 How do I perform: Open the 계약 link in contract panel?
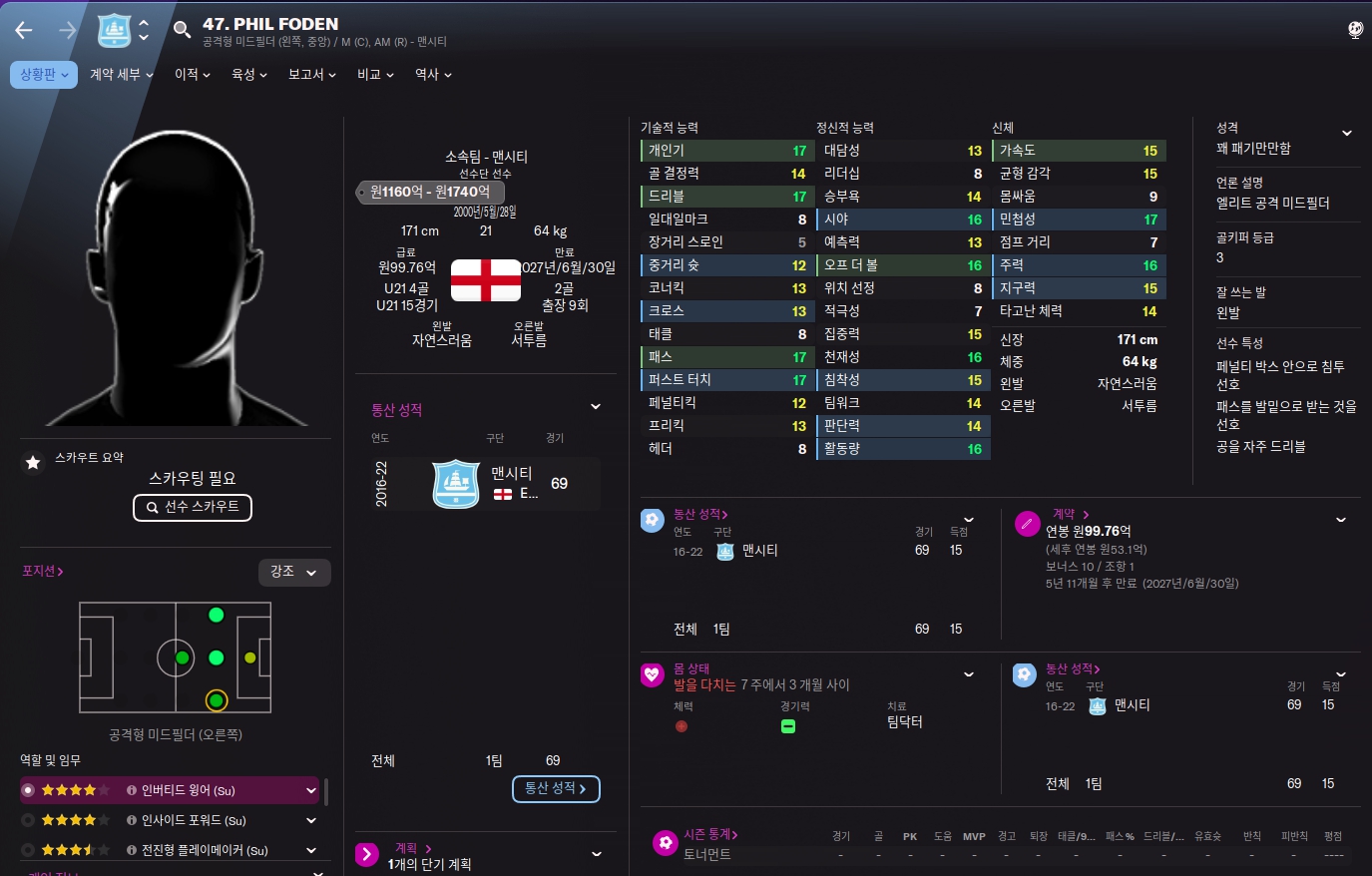pos(1071,514)
